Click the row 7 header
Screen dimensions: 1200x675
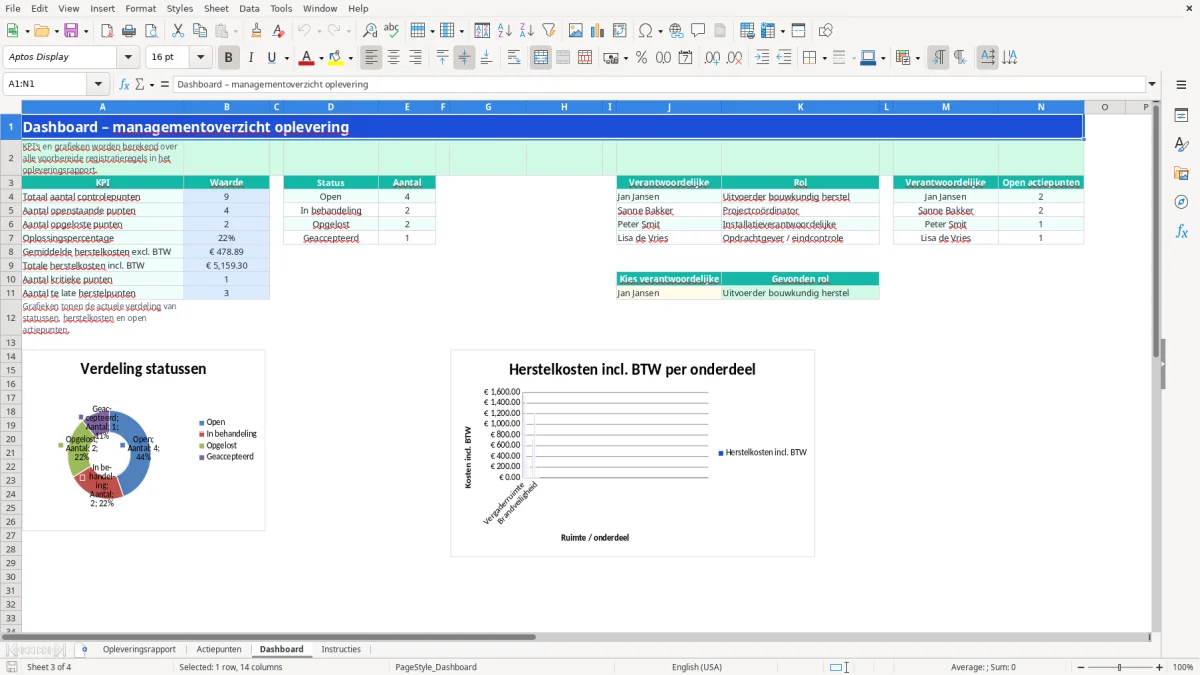click(11, 238)
